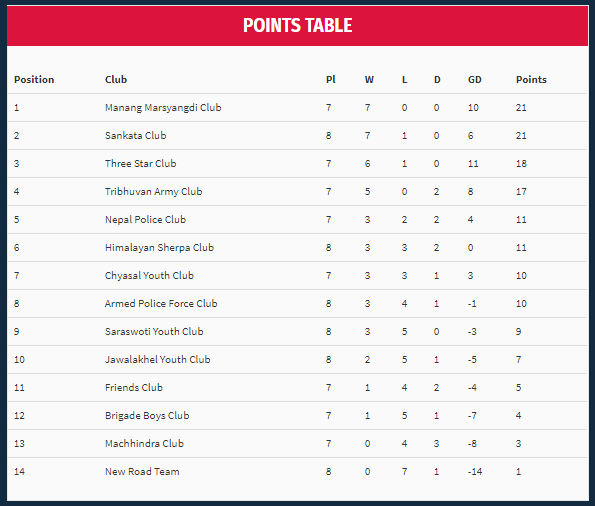This screenshot has width=595, height=506.
Task: Open New Road Team row
Action: click(297, 471)
